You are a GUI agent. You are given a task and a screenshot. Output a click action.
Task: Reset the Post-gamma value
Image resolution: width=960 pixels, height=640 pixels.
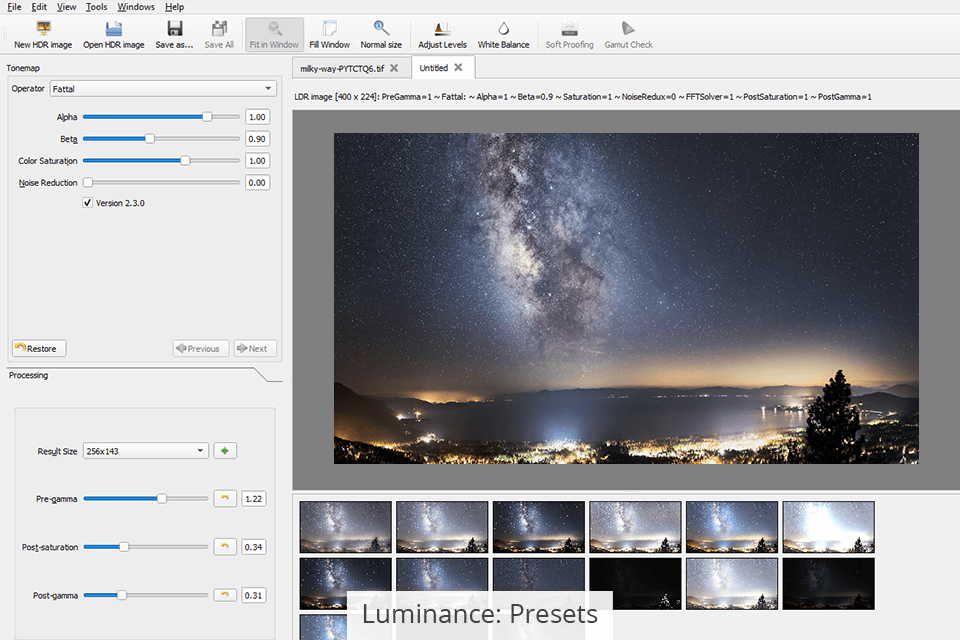pos(225,595)
